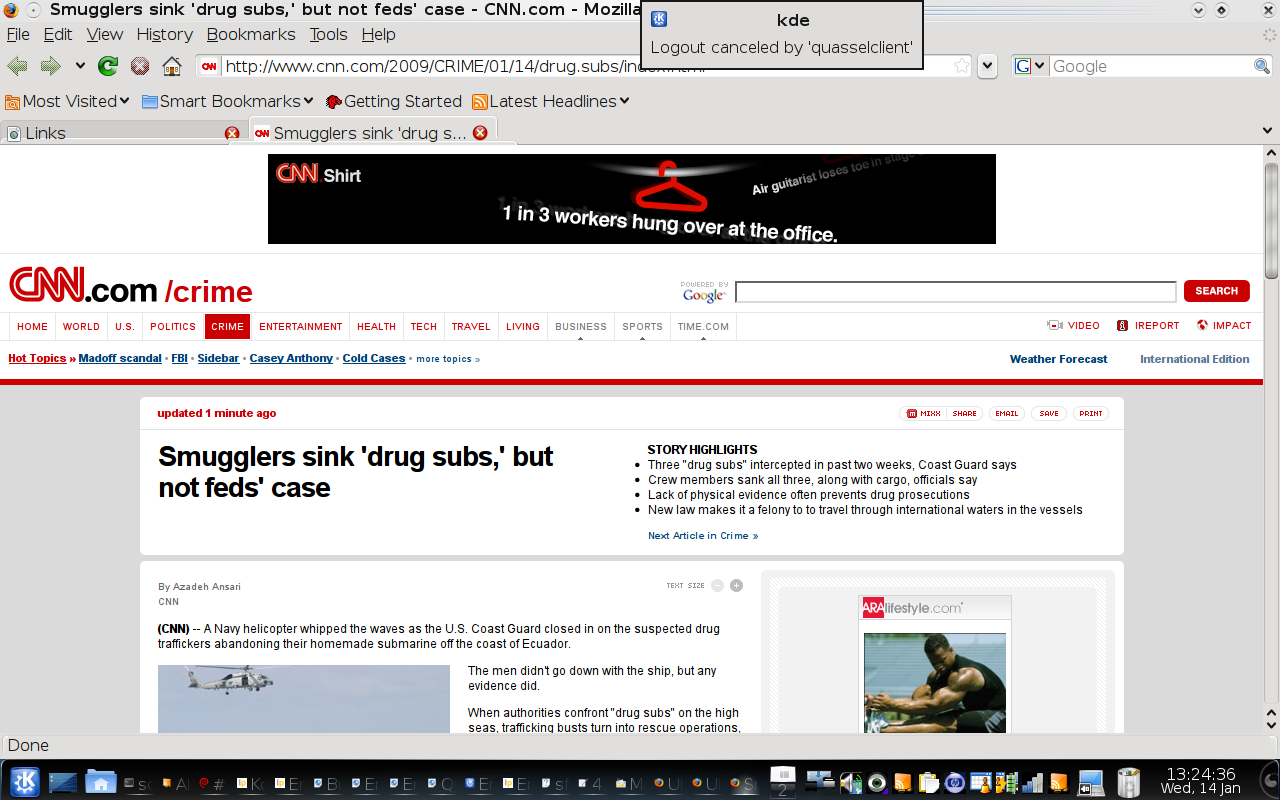This screenshot has height=800, width=1280.
Task: Click the scrollbar down arrow
Action: pos(1271,724)
